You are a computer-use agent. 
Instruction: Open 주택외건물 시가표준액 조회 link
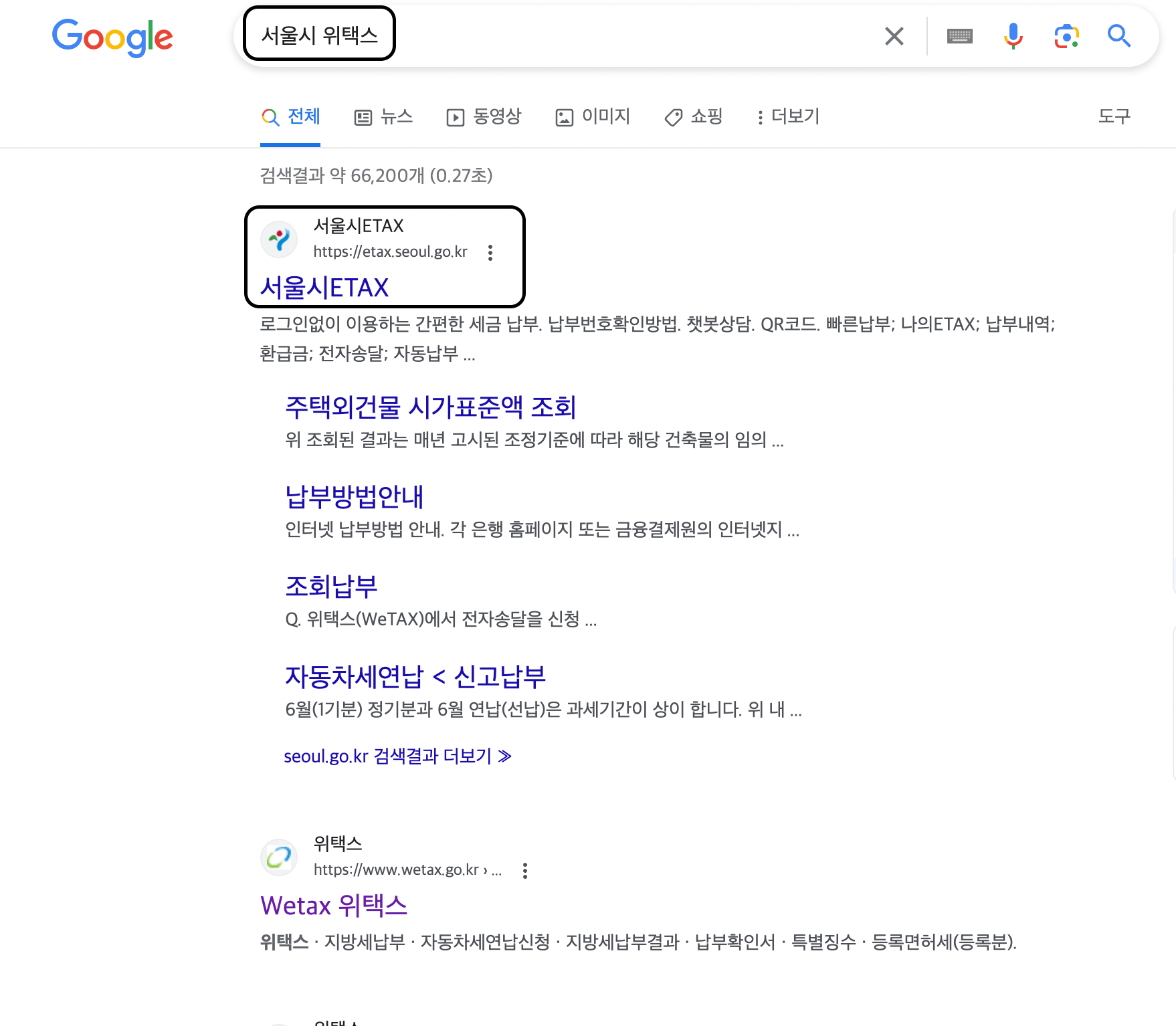click(431, 407)
